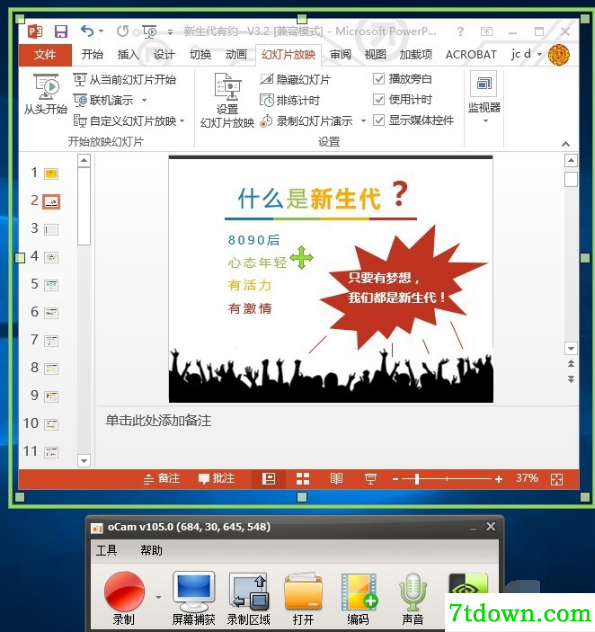Expand 录制幻灯片演示 dropdown arrow
Image resolution: width=595 pixels, height=632 pixels.
[x=363, y=121]
